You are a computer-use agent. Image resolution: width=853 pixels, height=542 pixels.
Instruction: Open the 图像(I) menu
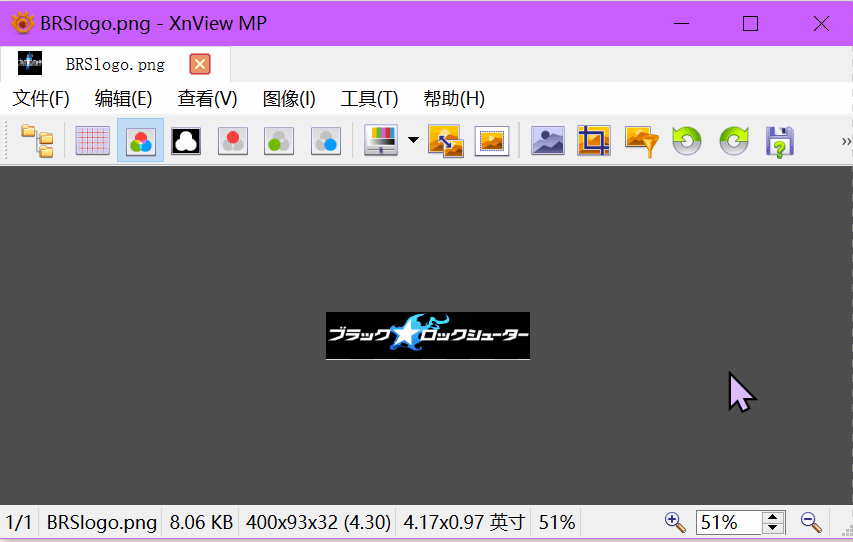point(289,98)
